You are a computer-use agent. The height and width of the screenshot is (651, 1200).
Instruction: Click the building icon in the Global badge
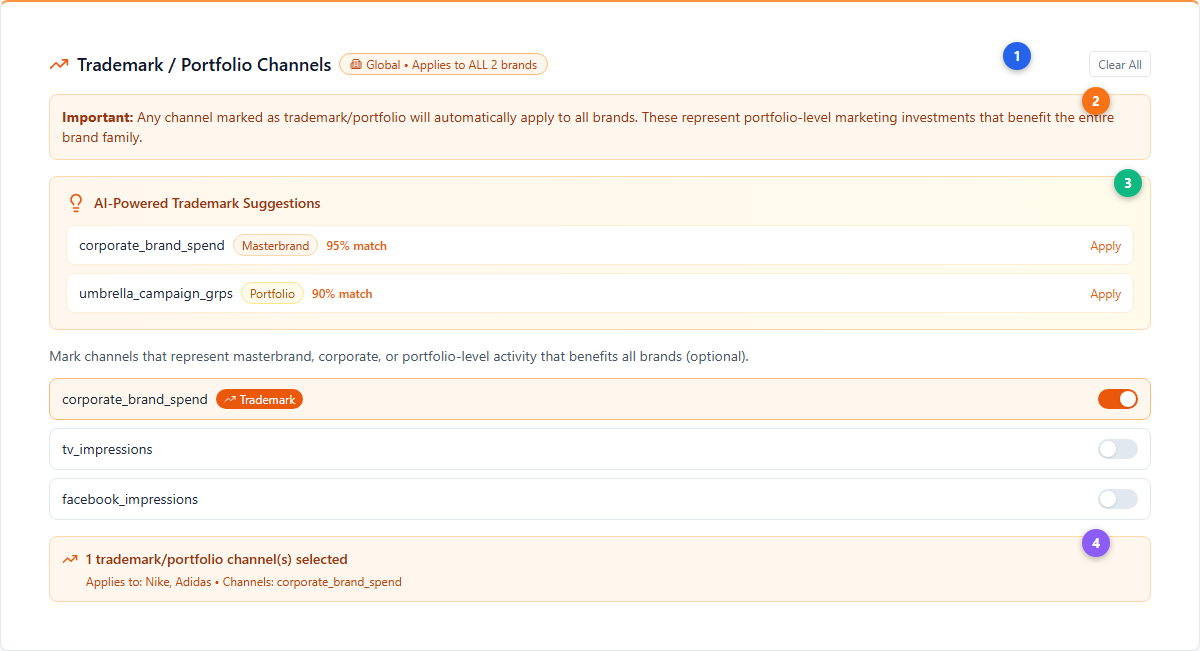[355, 65]
